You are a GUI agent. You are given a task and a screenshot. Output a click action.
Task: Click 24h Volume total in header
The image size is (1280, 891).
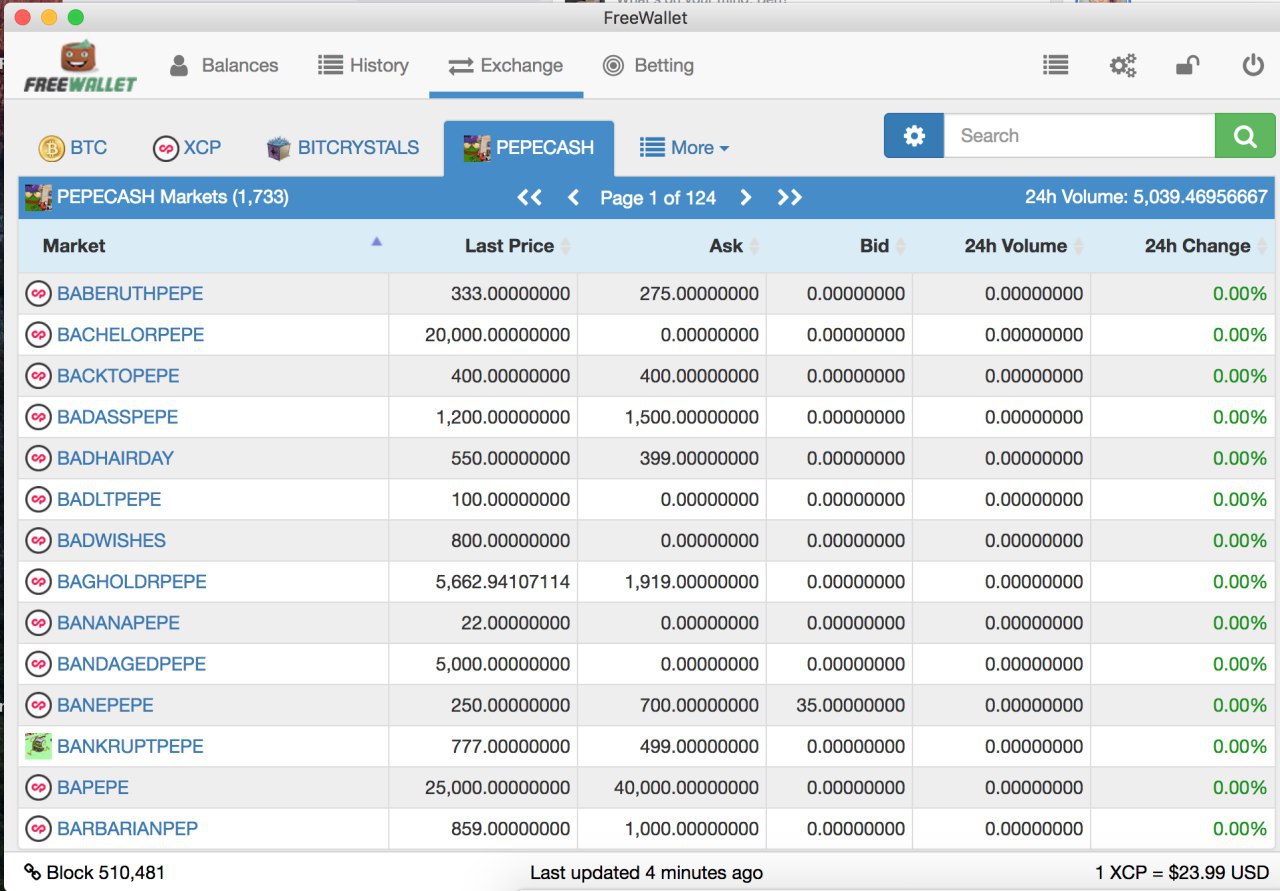click(x=1146, y=197)
